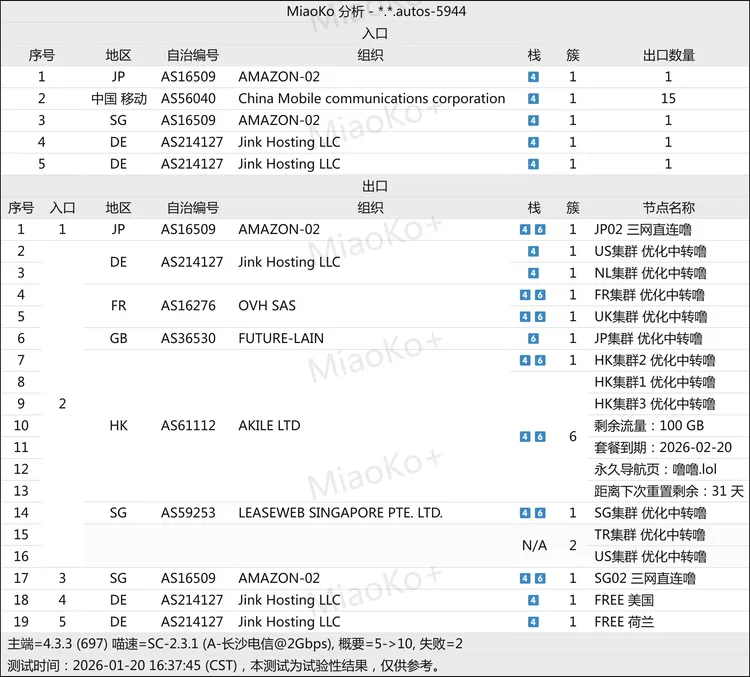Click the 节点名称 column header
Screen dimensions: 750x677
click(668, 208)
